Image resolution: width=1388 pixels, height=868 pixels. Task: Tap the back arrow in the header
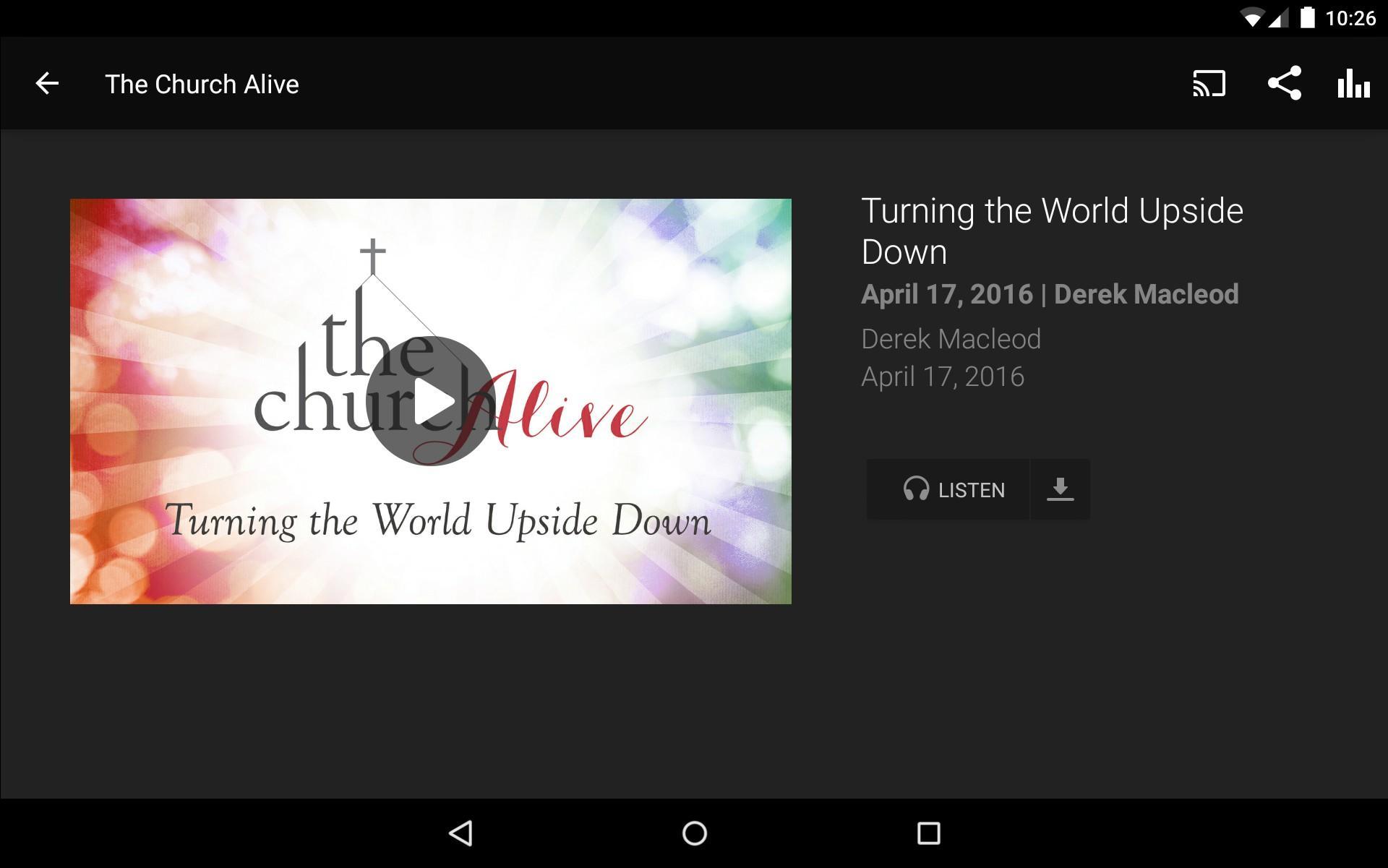[x=47, y=84]
